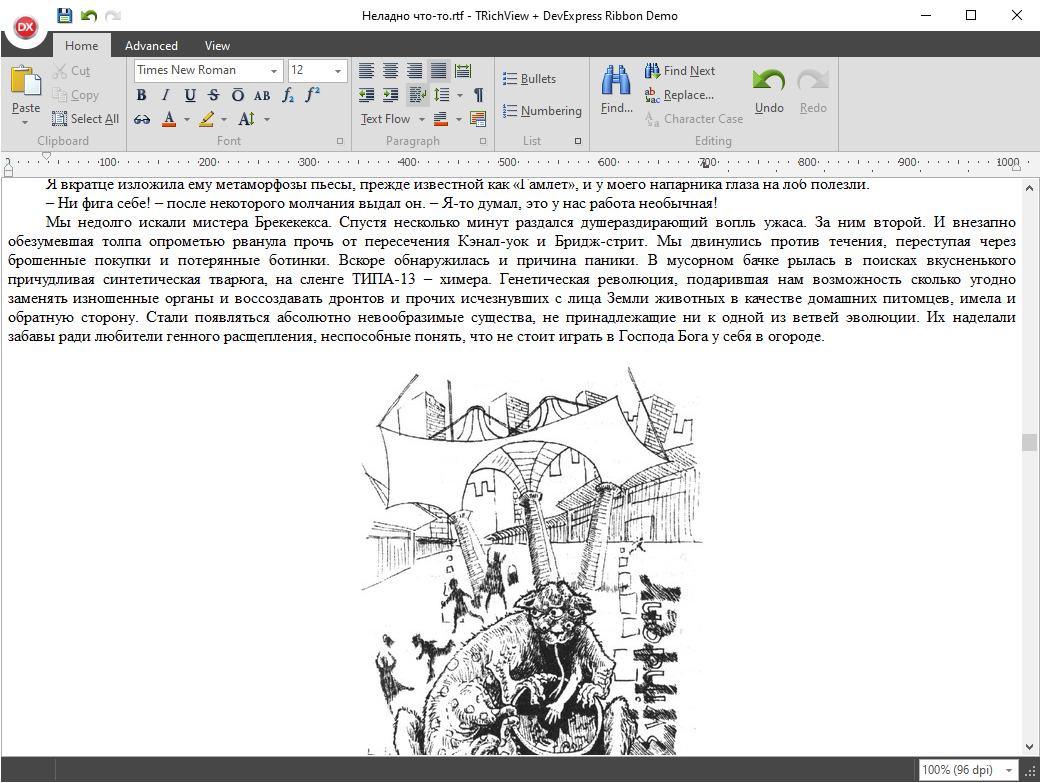
Task: Click the Bullets list button
Action: point(529,79)
